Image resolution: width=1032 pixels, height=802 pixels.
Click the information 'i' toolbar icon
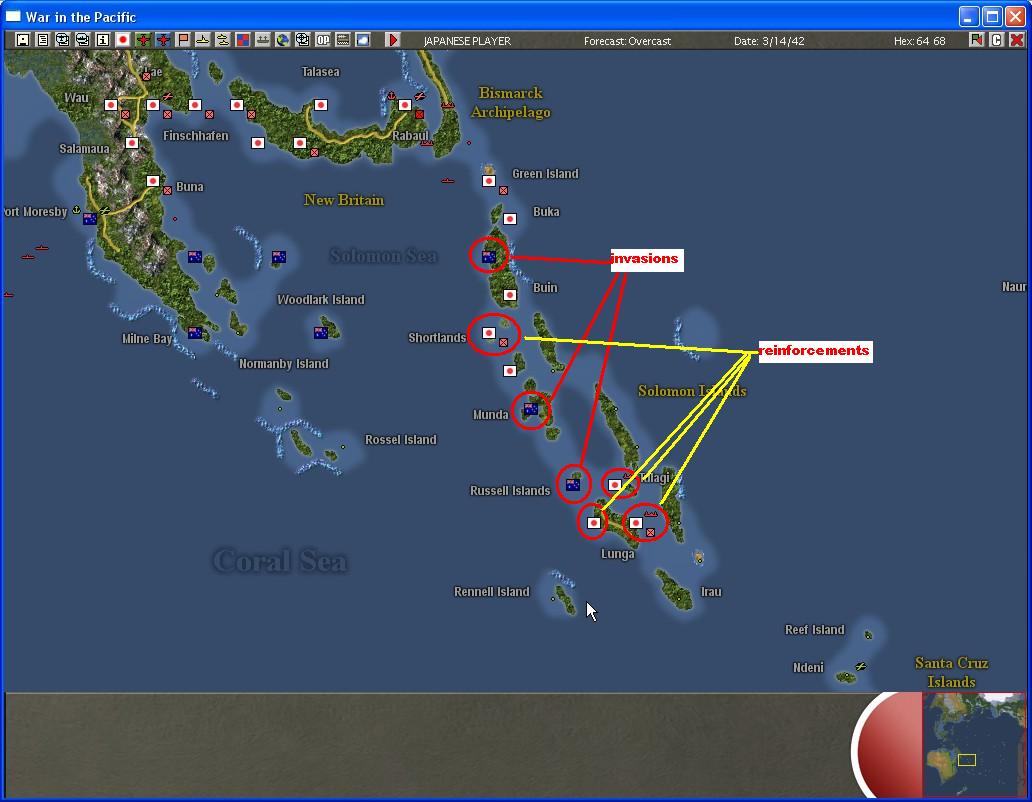click(103, 40)
